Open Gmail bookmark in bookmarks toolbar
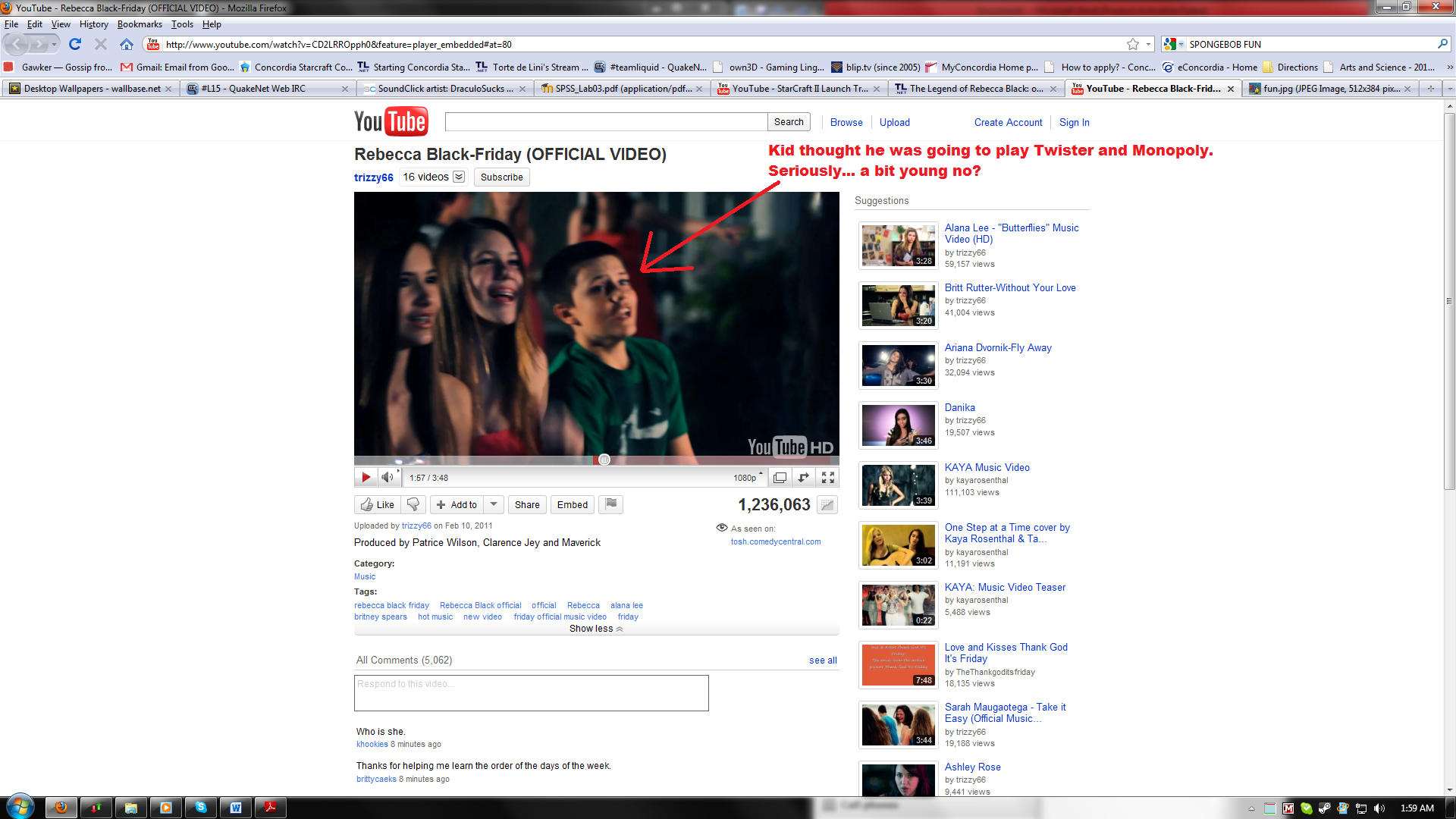The width and height of the screenshot is (1456, 819). (177, 67)
